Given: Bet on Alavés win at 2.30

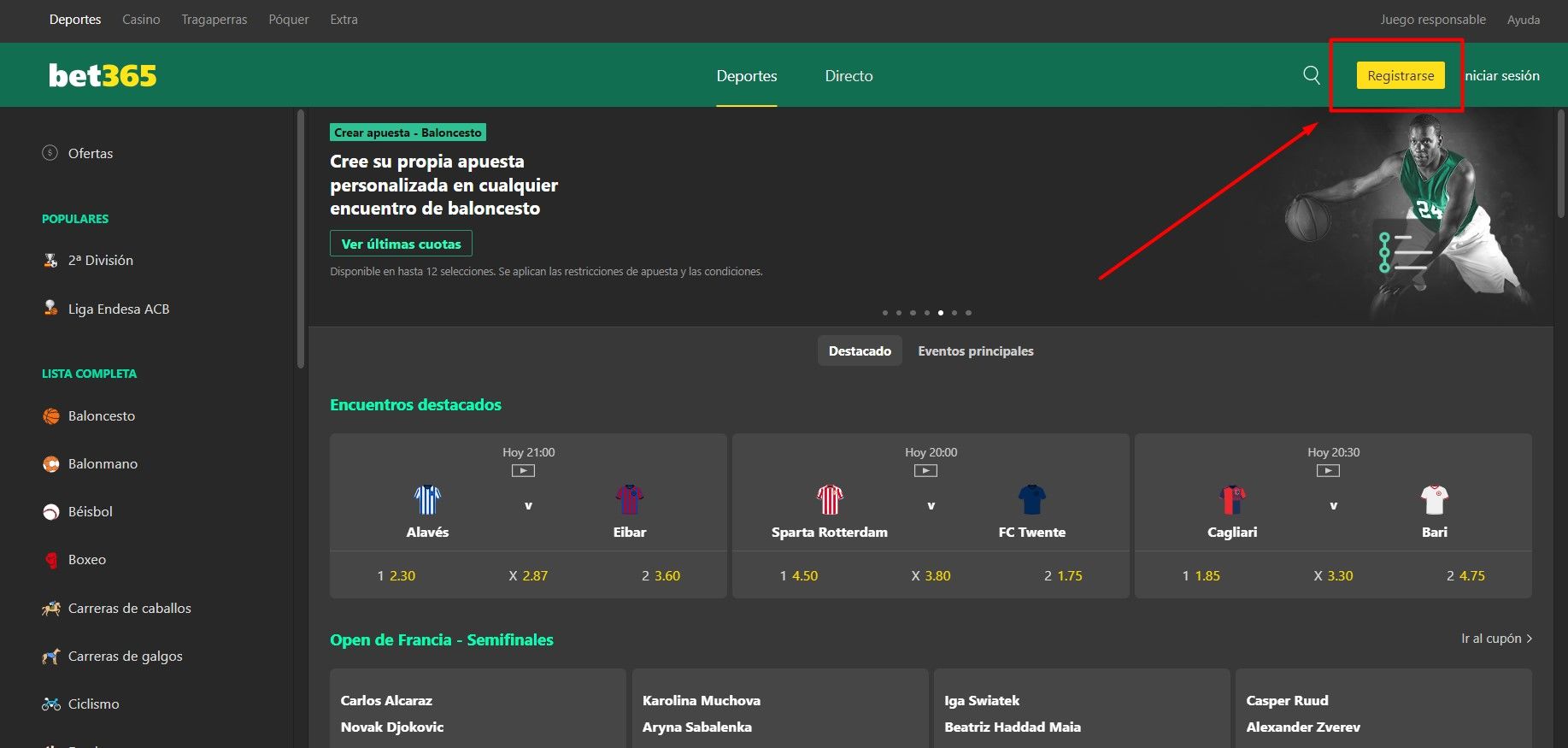Looking at the screenshot, I should click(396, 575).
